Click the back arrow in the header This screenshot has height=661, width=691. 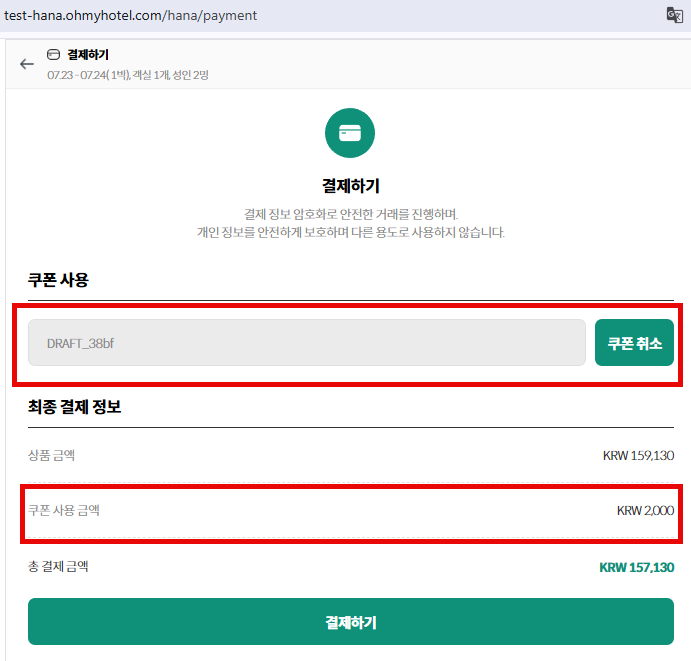[x=27, y=63]
